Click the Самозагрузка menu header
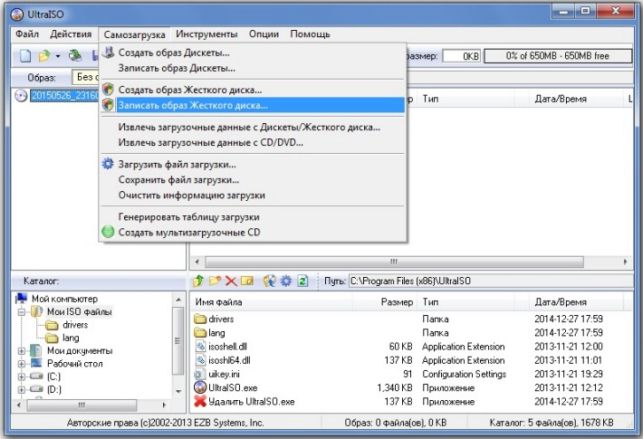This screenshot has height=439, width=643. click(135, 34)
